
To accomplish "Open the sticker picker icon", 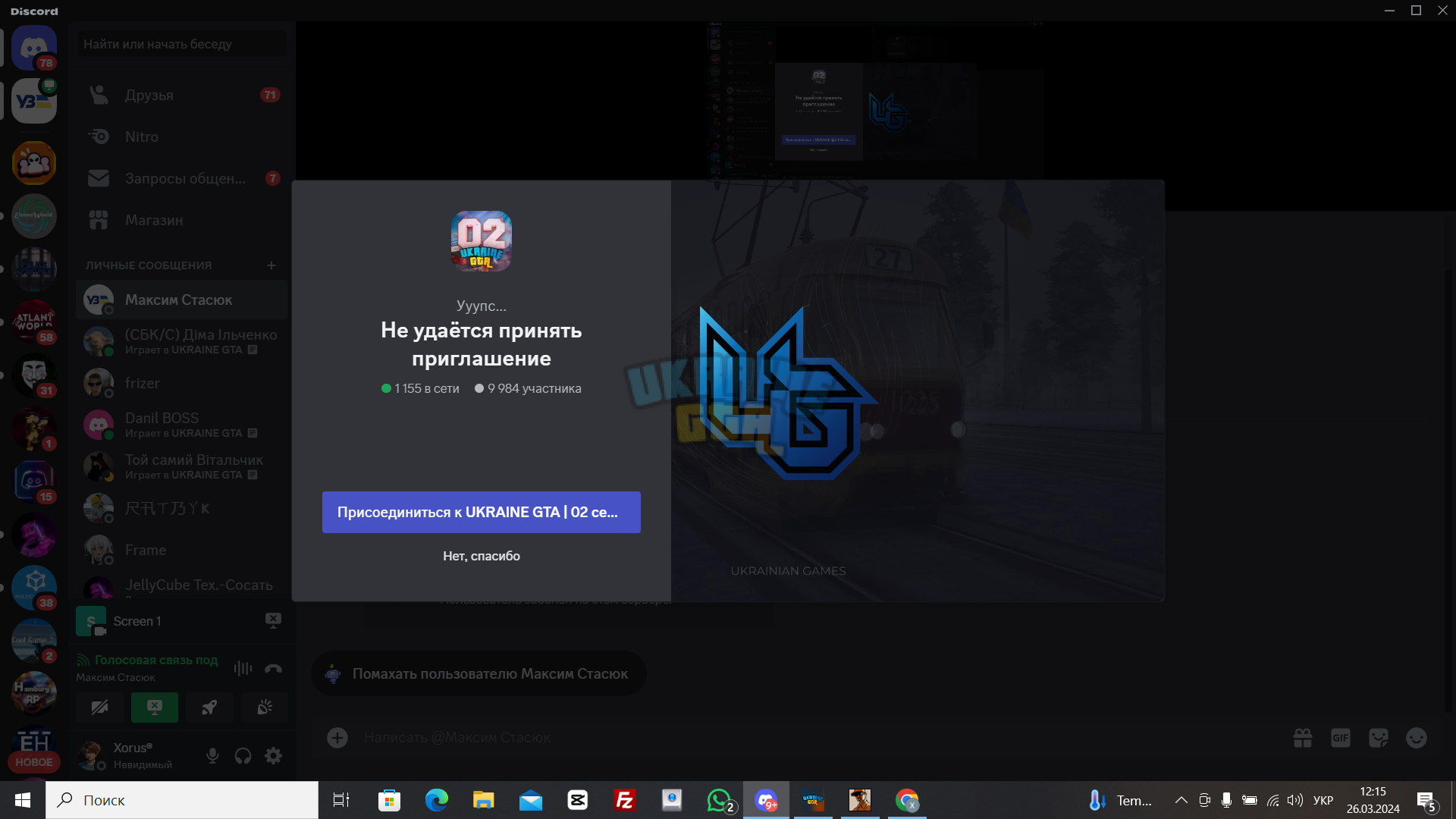I will (x=1379, y=738).
